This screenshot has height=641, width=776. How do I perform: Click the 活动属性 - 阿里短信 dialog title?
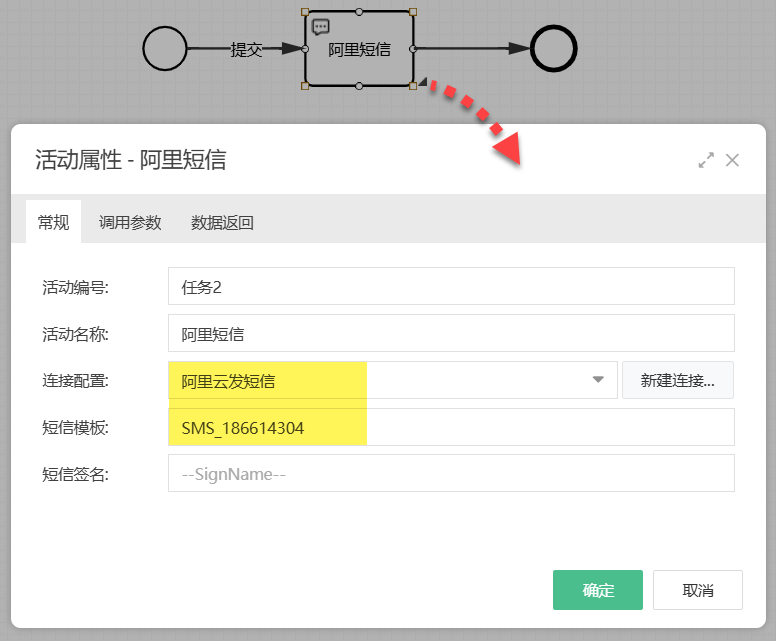[131, 160]
